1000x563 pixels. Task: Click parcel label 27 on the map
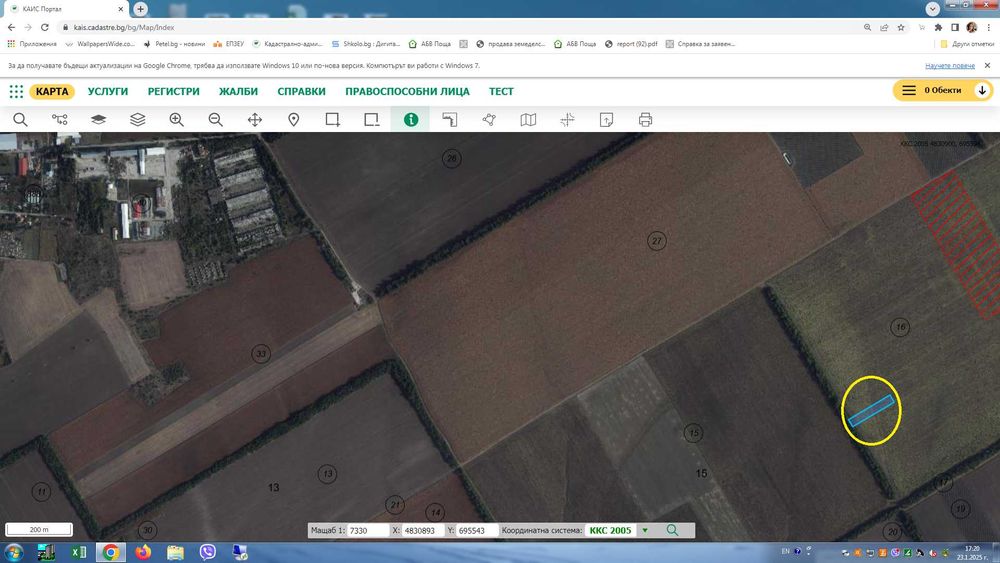coord(657,241)
